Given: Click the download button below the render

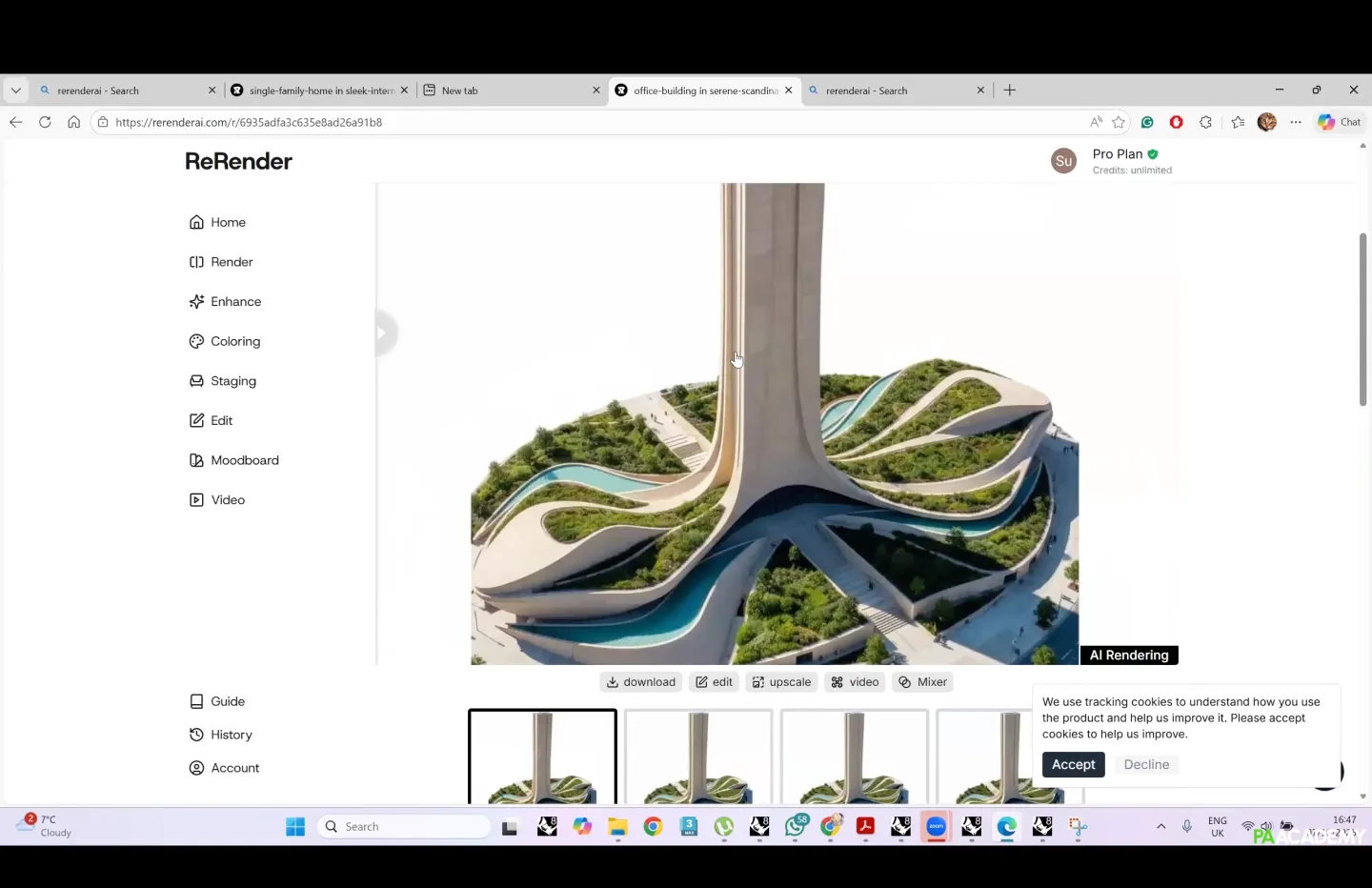Looking at the screenshot, I should [641, 682].
